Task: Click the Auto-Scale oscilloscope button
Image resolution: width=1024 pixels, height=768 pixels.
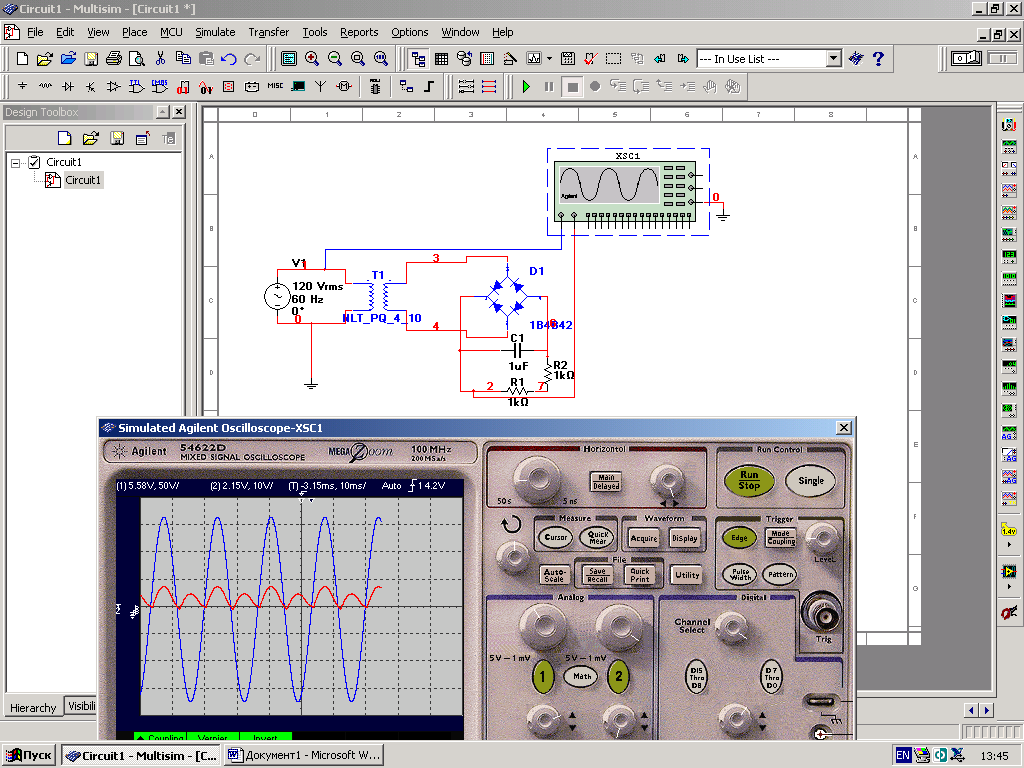Action: coord(554,575)
